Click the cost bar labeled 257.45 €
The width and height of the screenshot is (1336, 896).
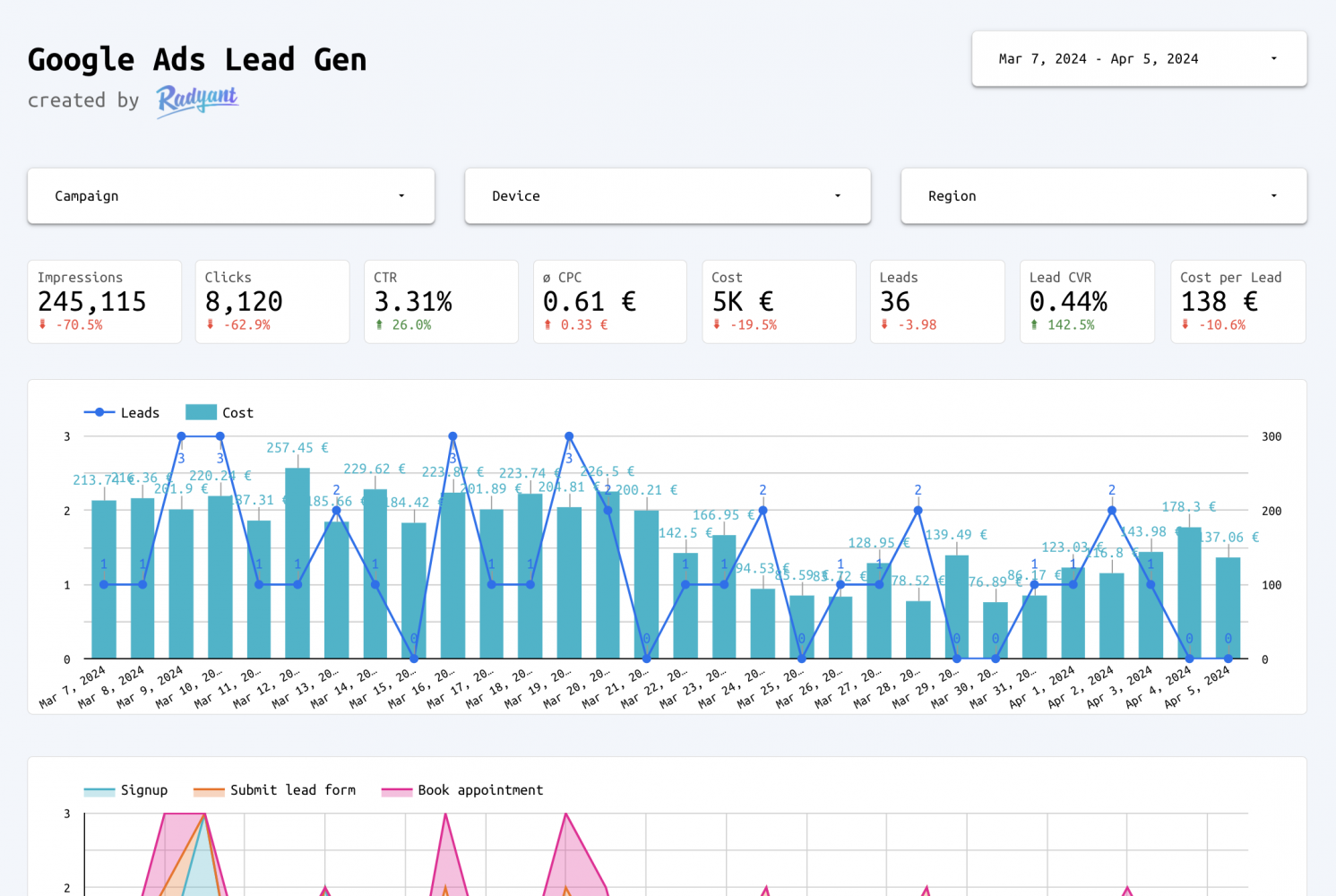(x=297, y=563)
